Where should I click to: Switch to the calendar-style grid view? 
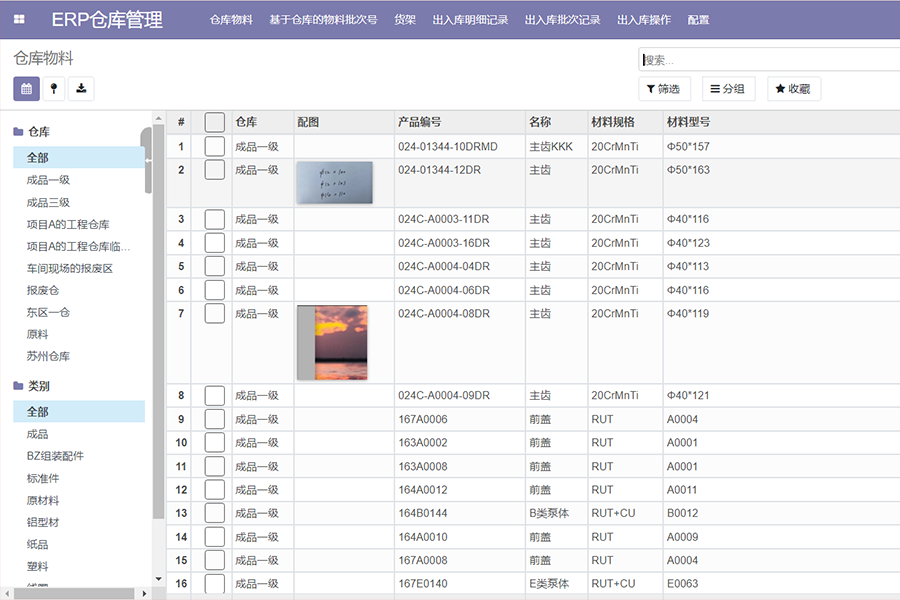tap(26, 89)
